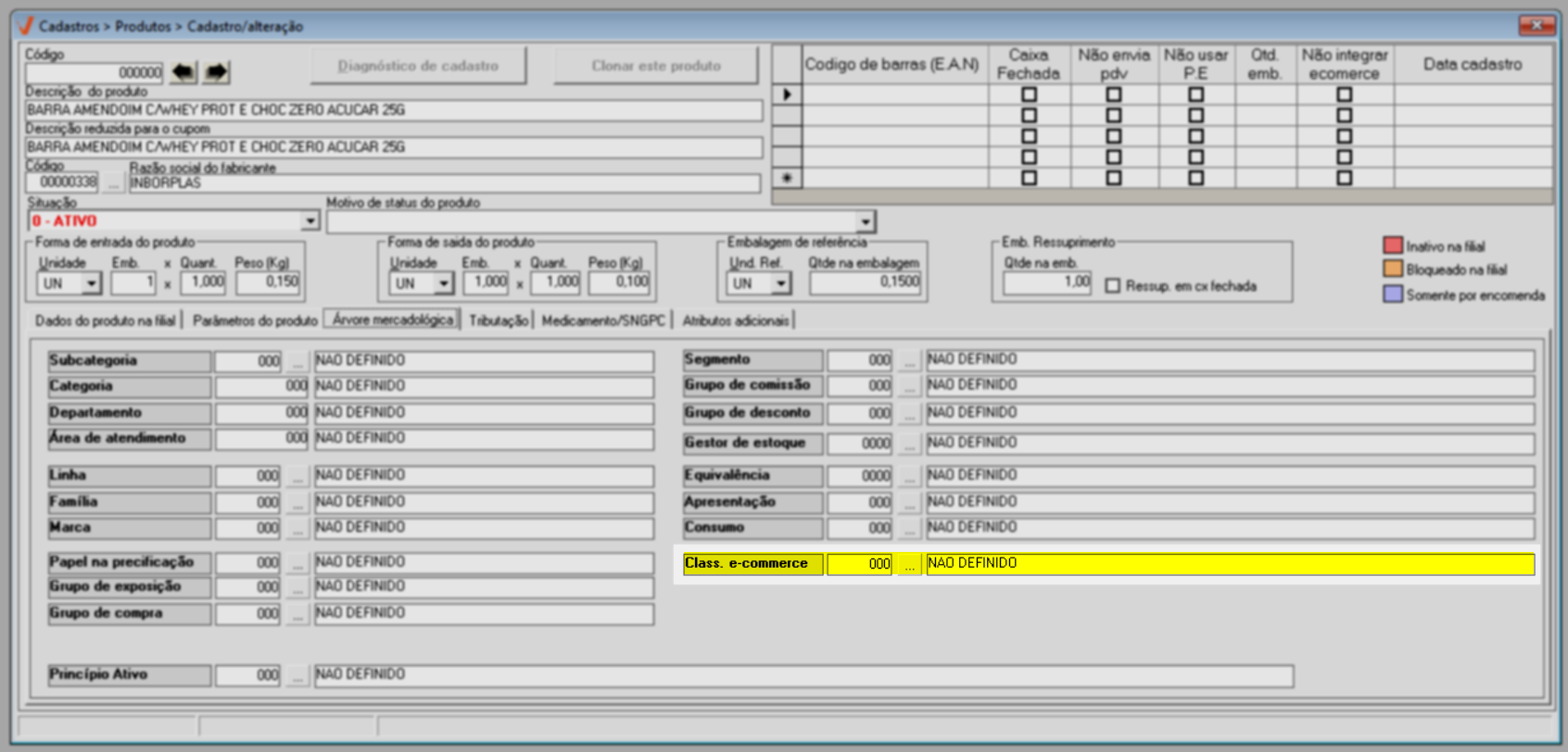Check Não integrar ecommerce in first row
Screen dimensions: 1568x752
[1344, 94]
